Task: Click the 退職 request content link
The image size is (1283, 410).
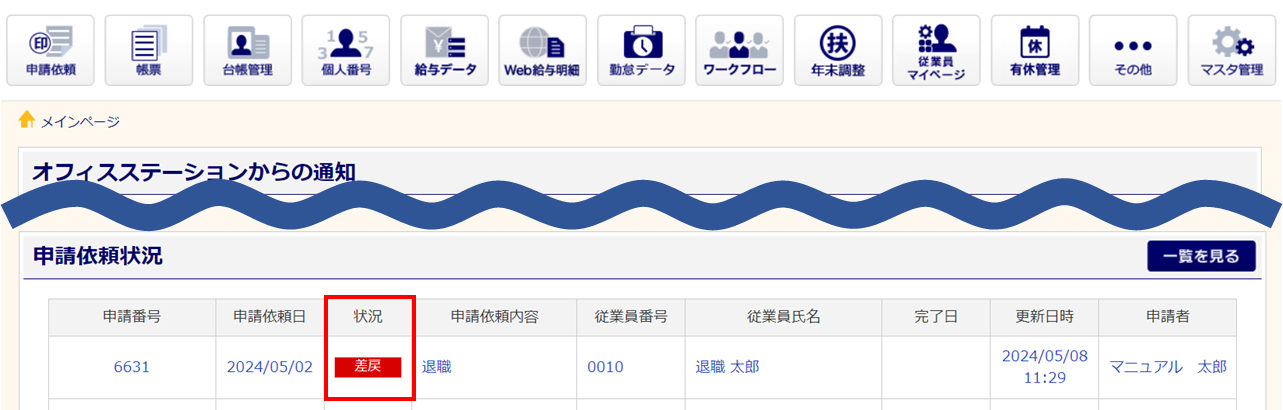Action: [x=436, y=367]
